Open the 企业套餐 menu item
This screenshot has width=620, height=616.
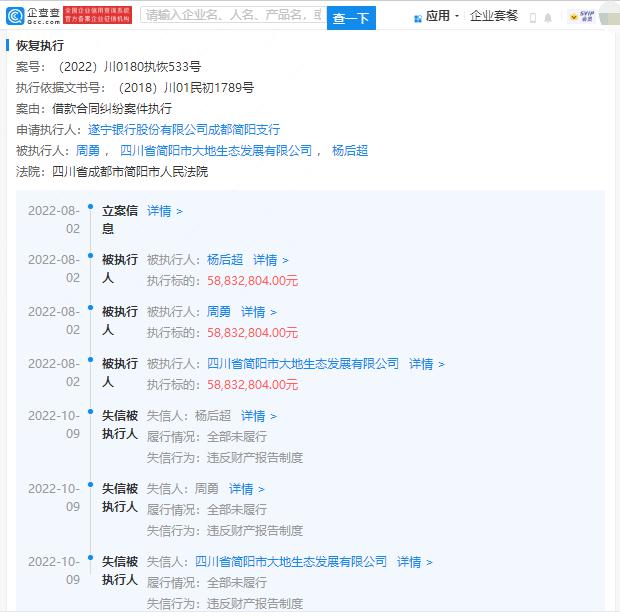tap(494, 16)
